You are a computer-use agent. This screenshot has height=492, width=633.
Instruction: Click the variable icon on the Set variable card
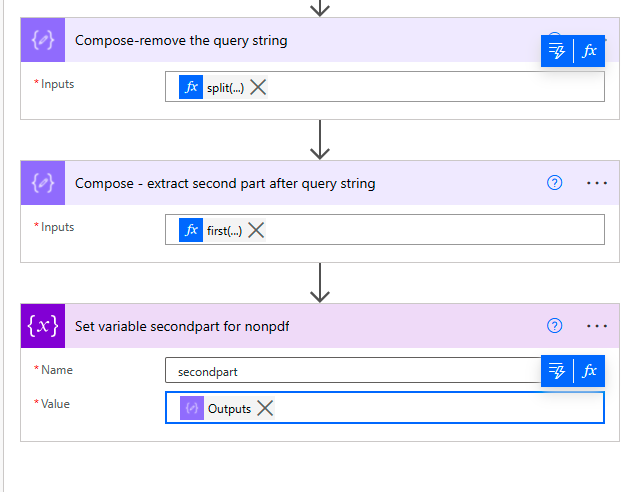(43, 326)
